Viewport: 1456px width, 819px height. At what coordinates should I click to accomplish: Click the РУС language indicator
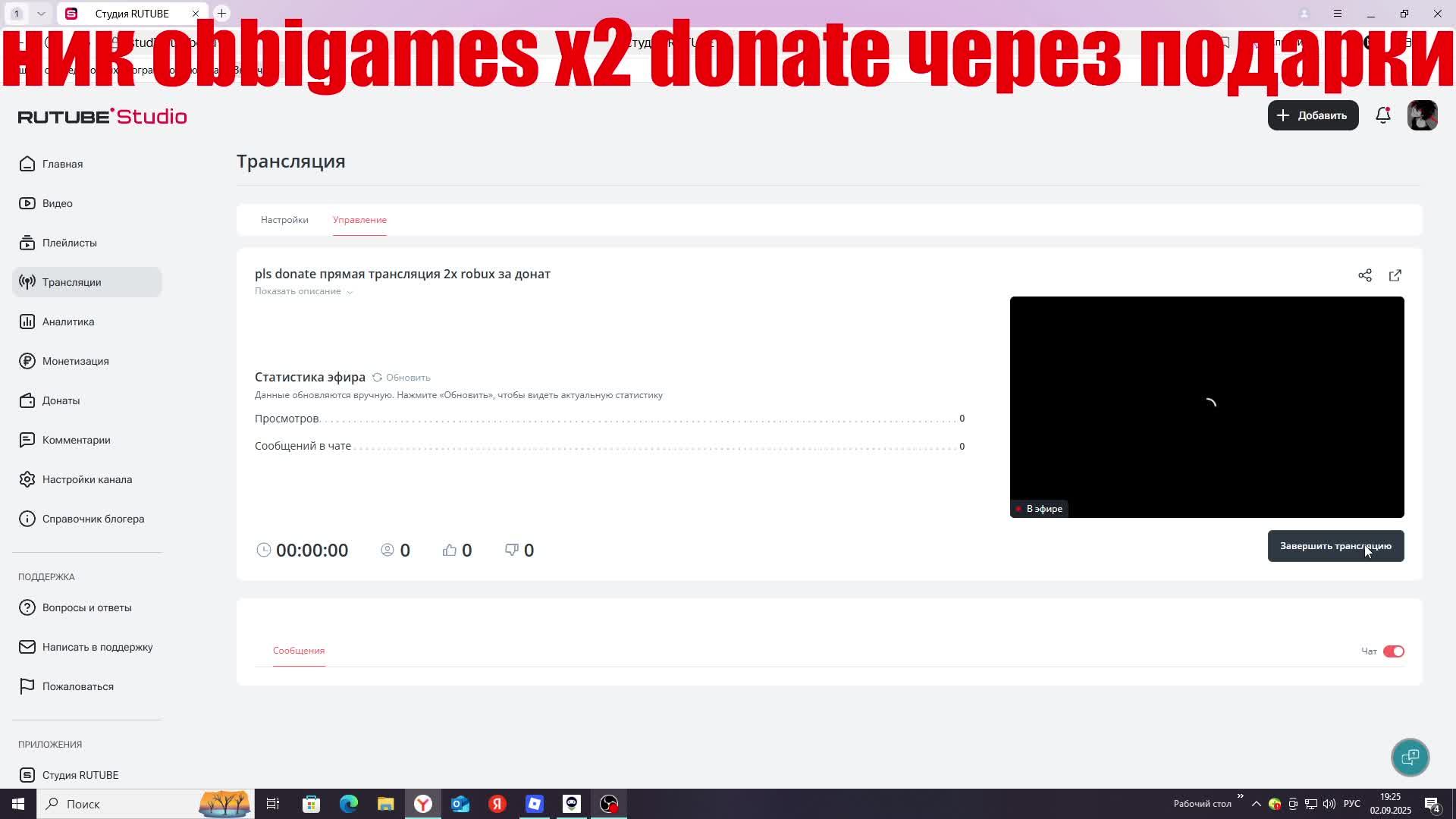pos(1351,804)
